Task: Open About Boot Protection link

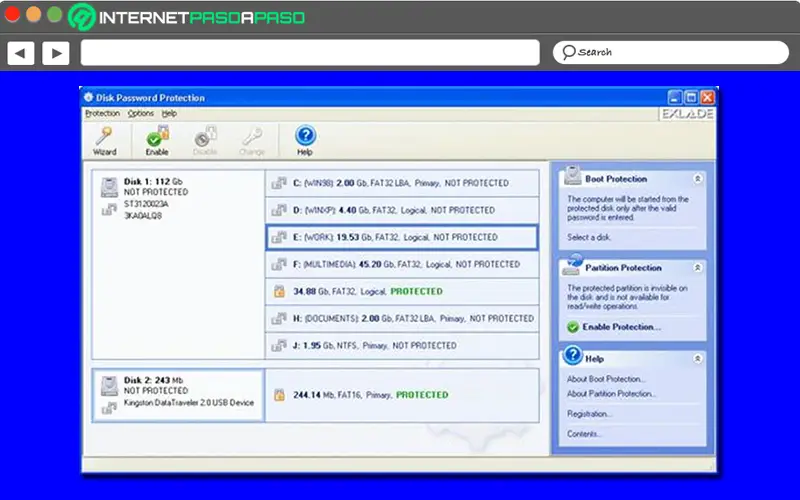Action: pyautogui.click(x=606, y=379)
